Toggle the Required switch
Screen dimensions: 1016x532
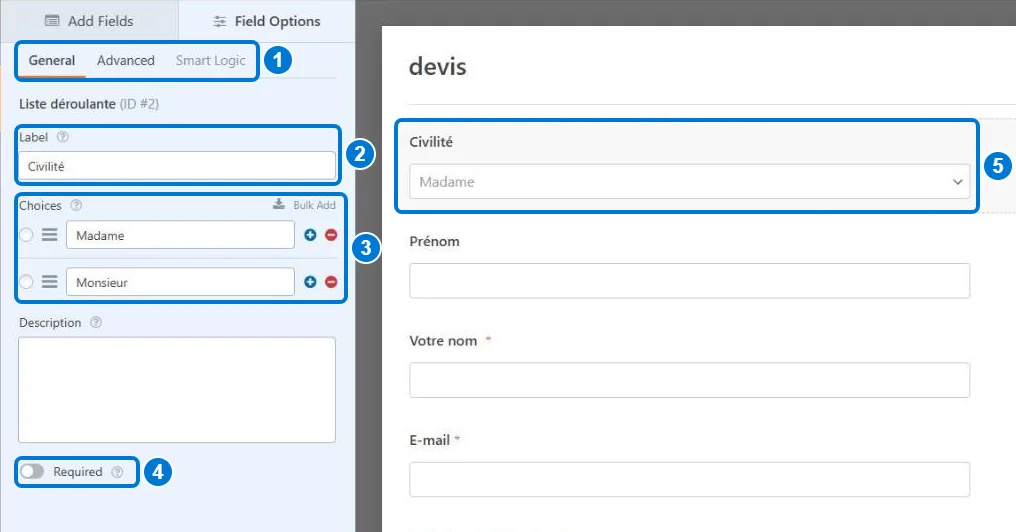coord(32,471)
